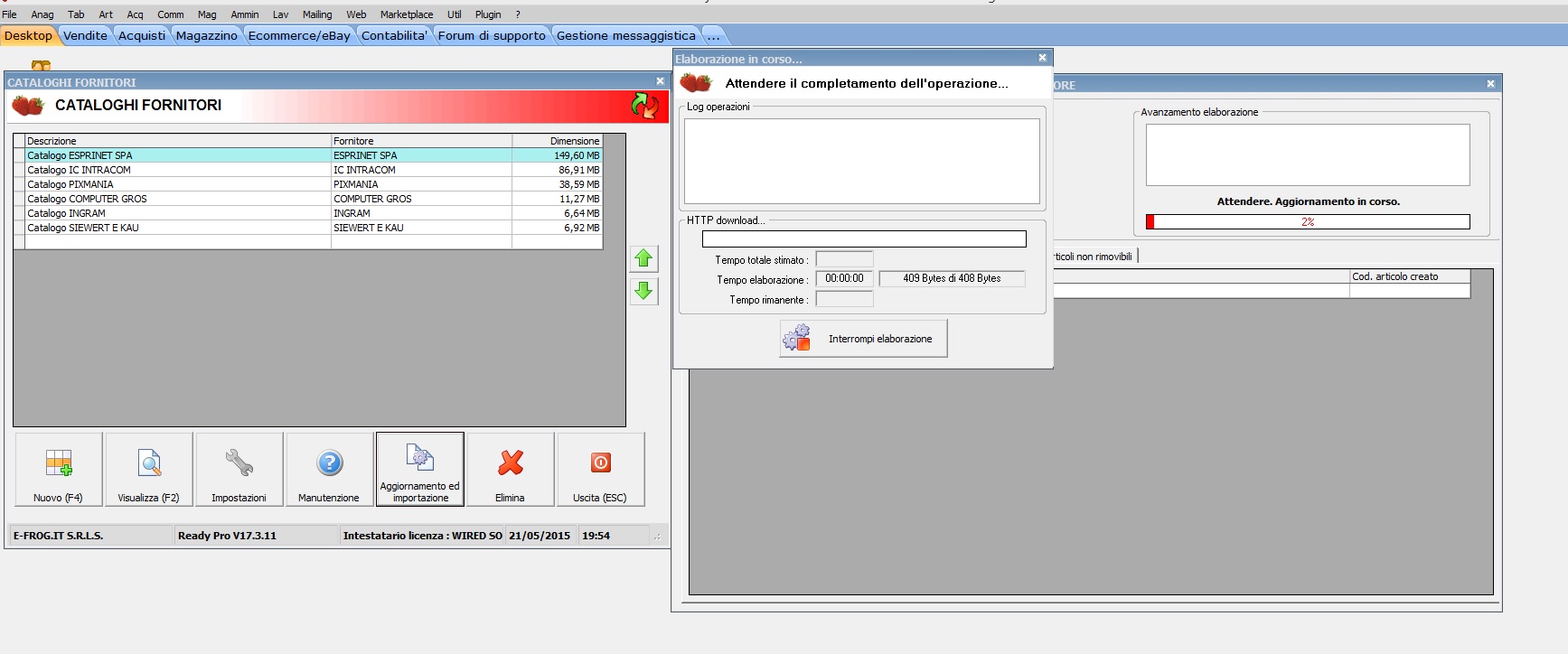Screen dimensions: 1568x654
Task: Open the Util menu
Action: 455,14
